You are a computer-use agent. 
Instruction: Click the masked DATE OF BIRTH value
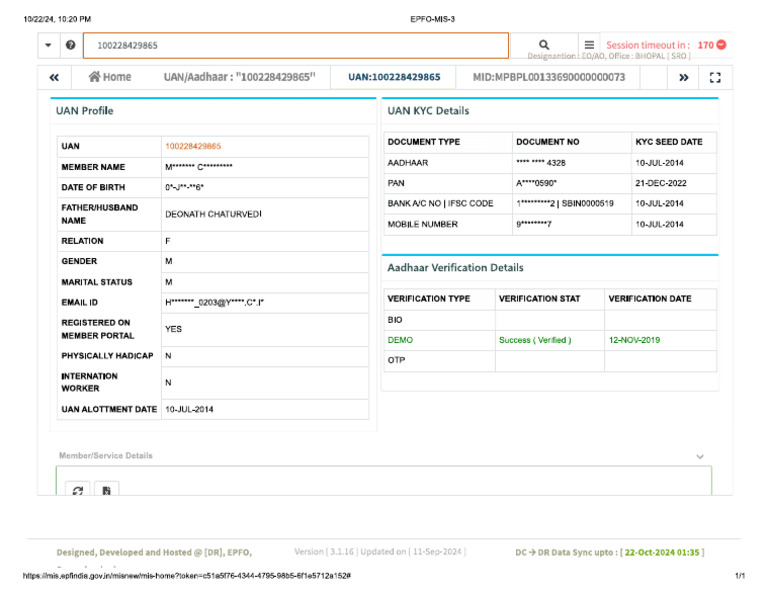pyautogui.click(x=184, y=187)
